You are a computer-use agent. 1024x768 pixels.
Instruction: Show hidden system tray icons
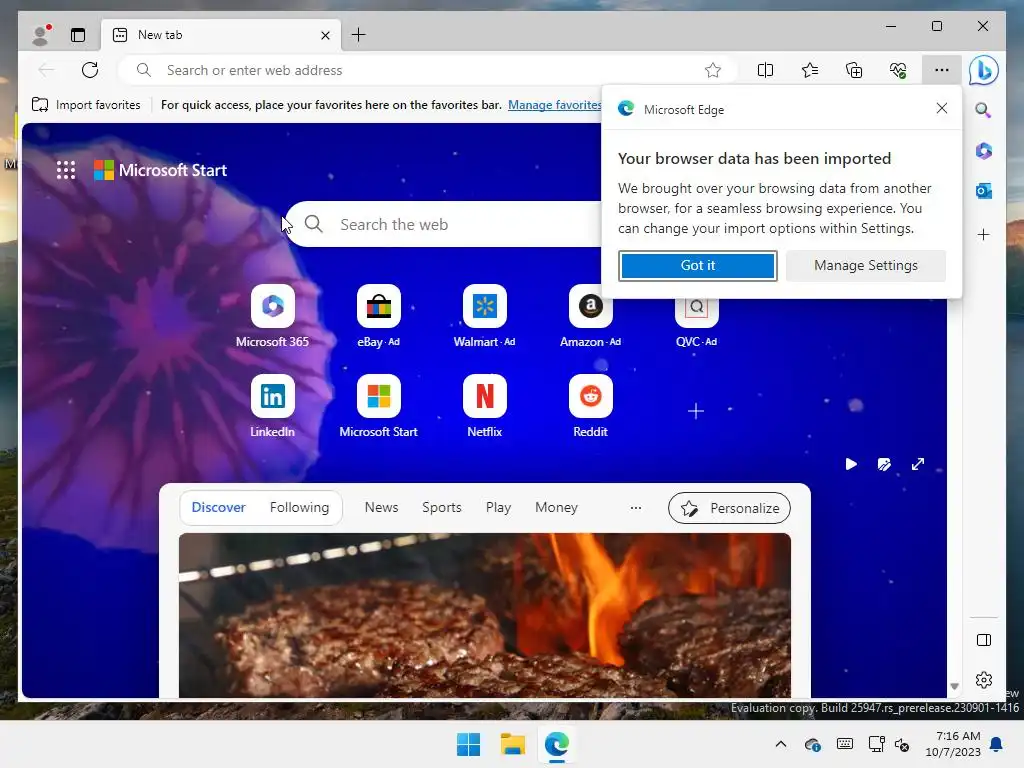click(780, 744)
